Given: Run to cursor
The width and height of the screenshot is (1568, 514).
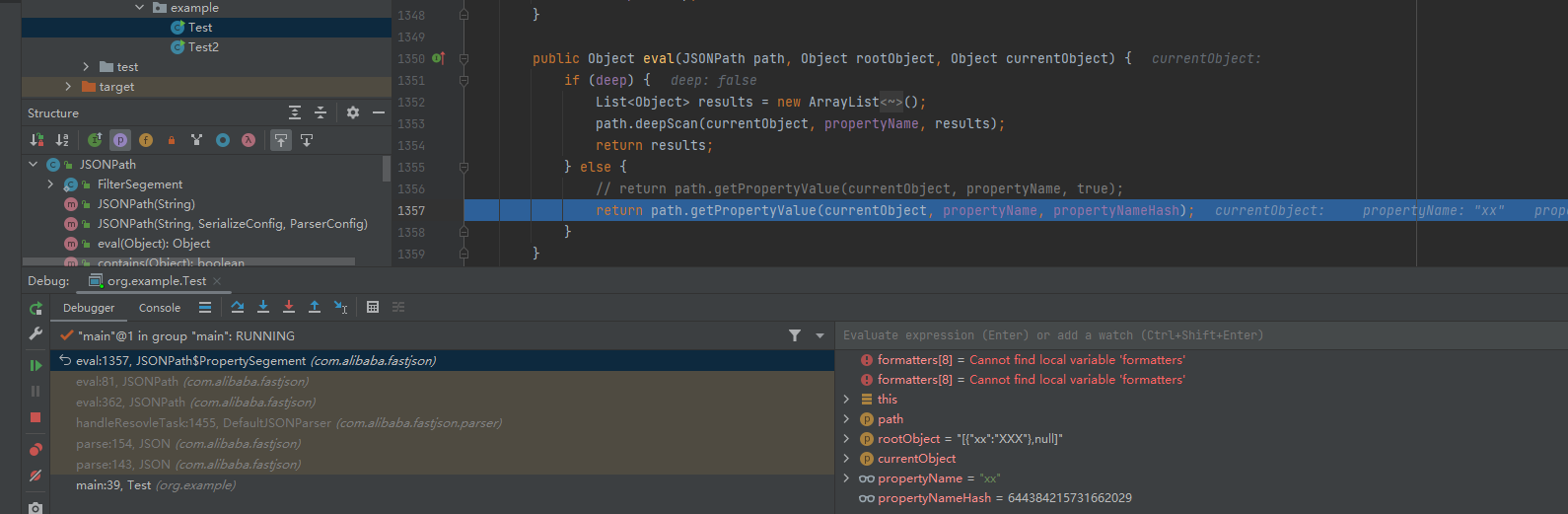Looking at the screenshot, I should point(340,307).
